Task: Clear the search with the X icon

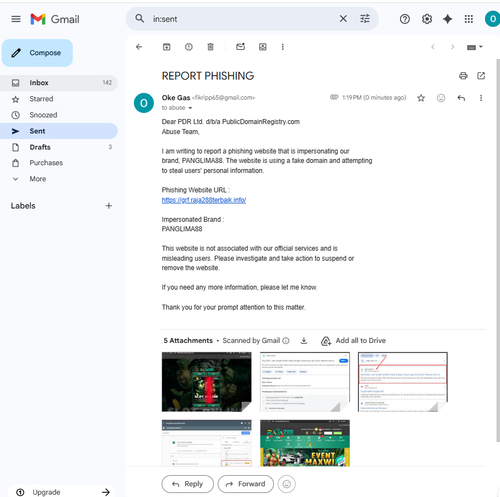Action: (x=343, y=19)
